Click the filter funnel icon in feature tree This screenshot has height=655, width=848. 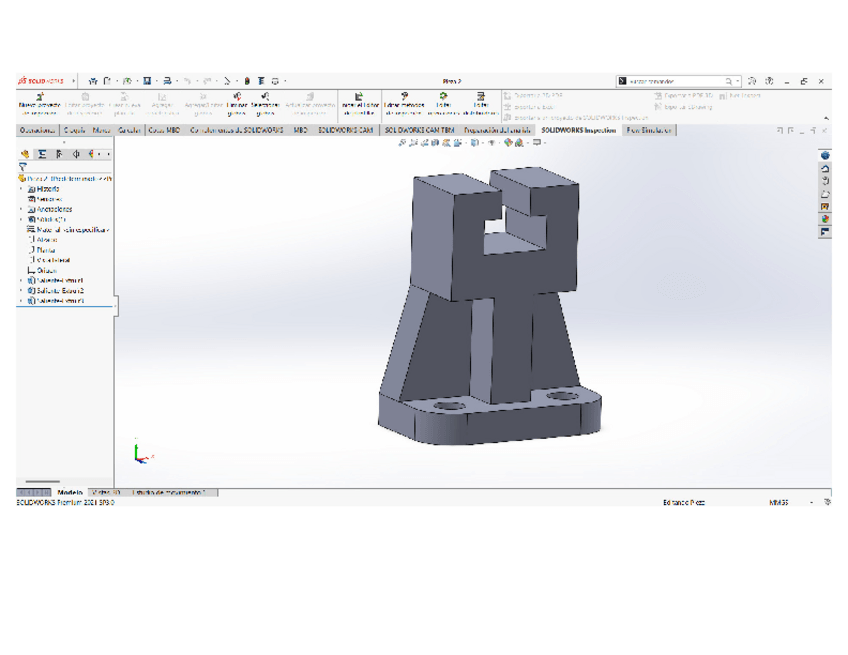coord(23,167)
